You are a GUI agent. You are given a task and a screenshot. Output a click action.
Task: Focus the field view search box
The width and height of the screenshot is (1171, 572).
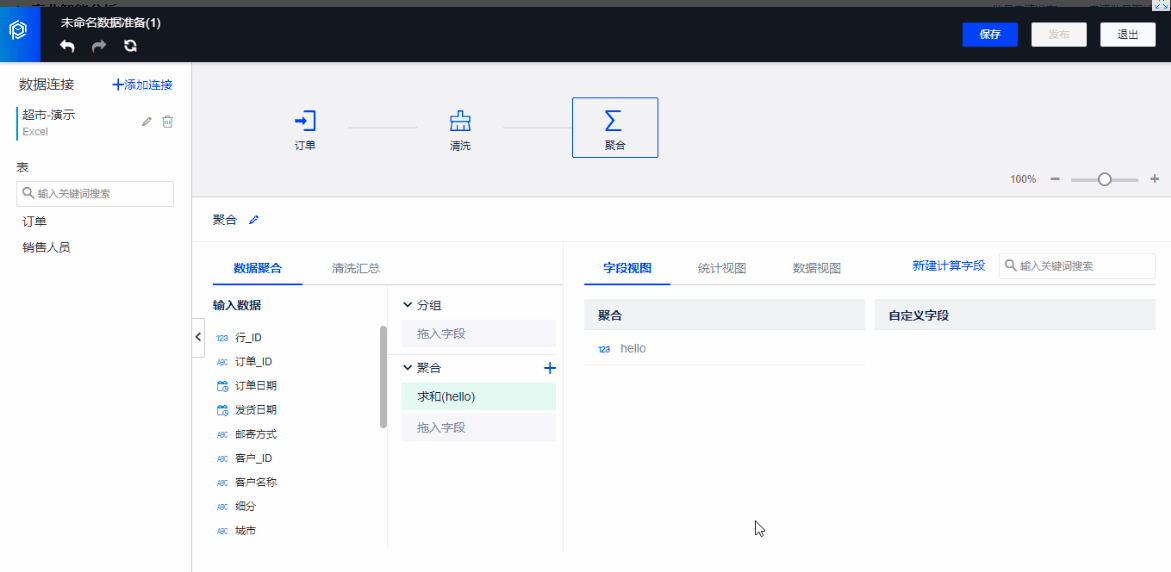click(1077, 266)
